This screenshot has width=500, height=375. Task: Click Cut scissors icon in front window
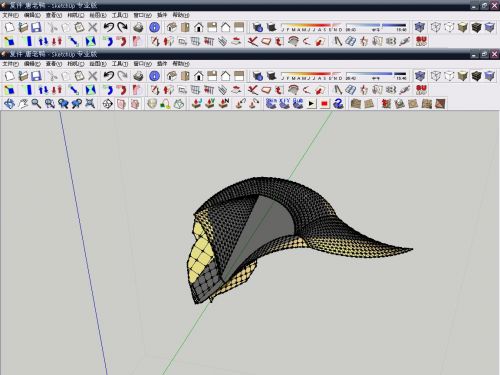pos(53,76)
